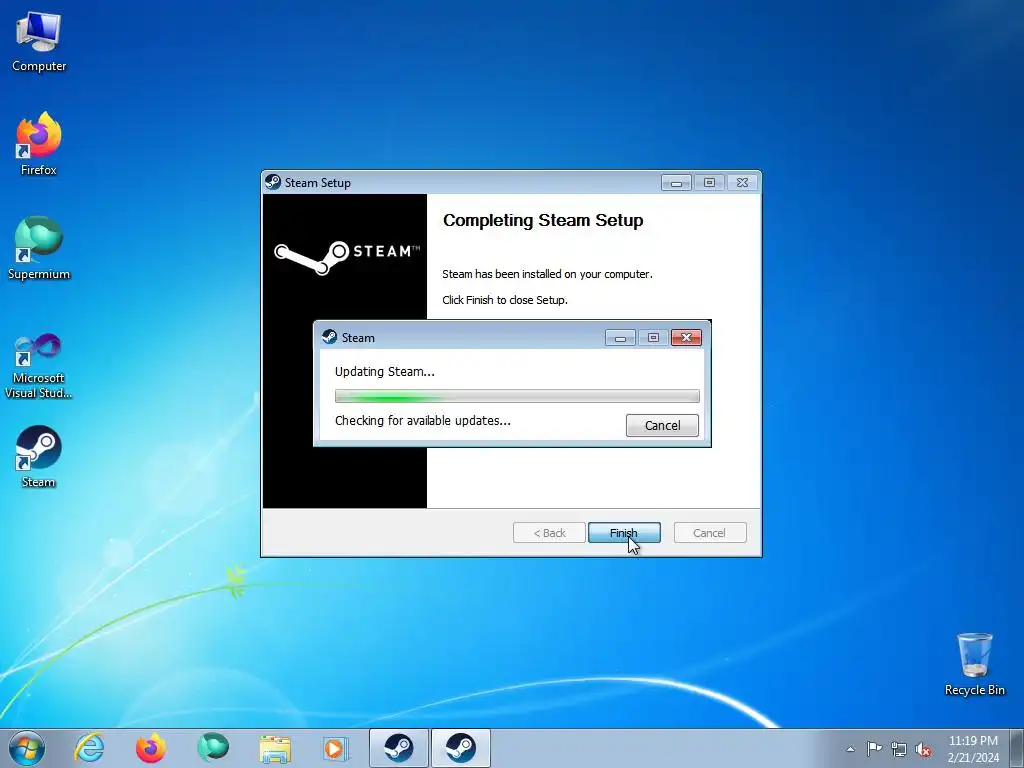1024x768 pixels.
Task: Maximize the Steam updater dialog
Action: pos(653,338)
